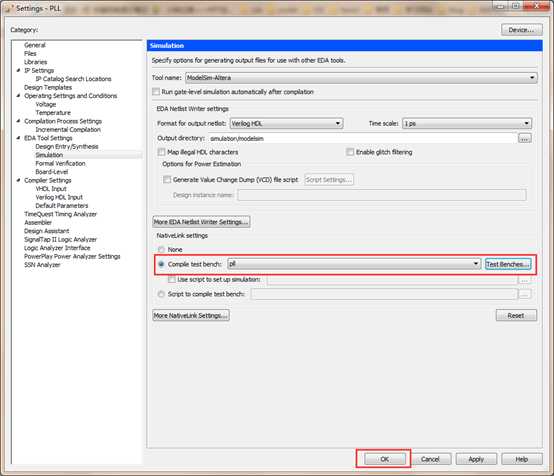Screen dimensions: 554x476
Task: Enable Map illegal HDL characters
Action: (x=161, y=152)
